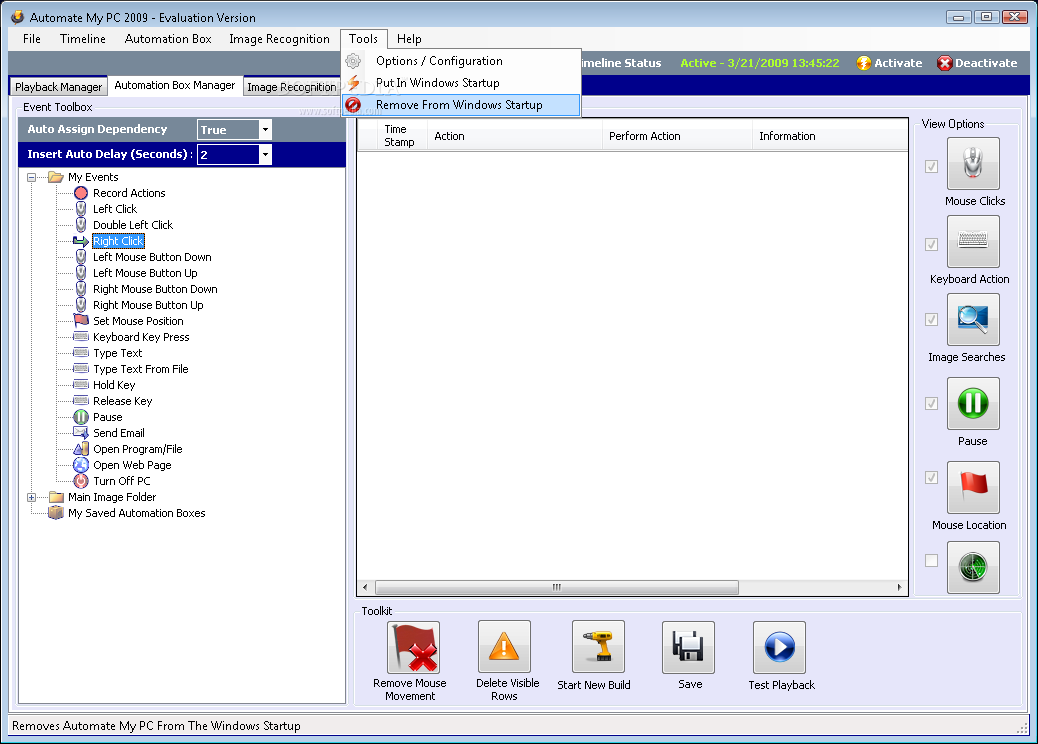The width and height of the screenshot is (1038, 744).
Task: Click the Open Program/File icon
Action: tap(81, 449)
